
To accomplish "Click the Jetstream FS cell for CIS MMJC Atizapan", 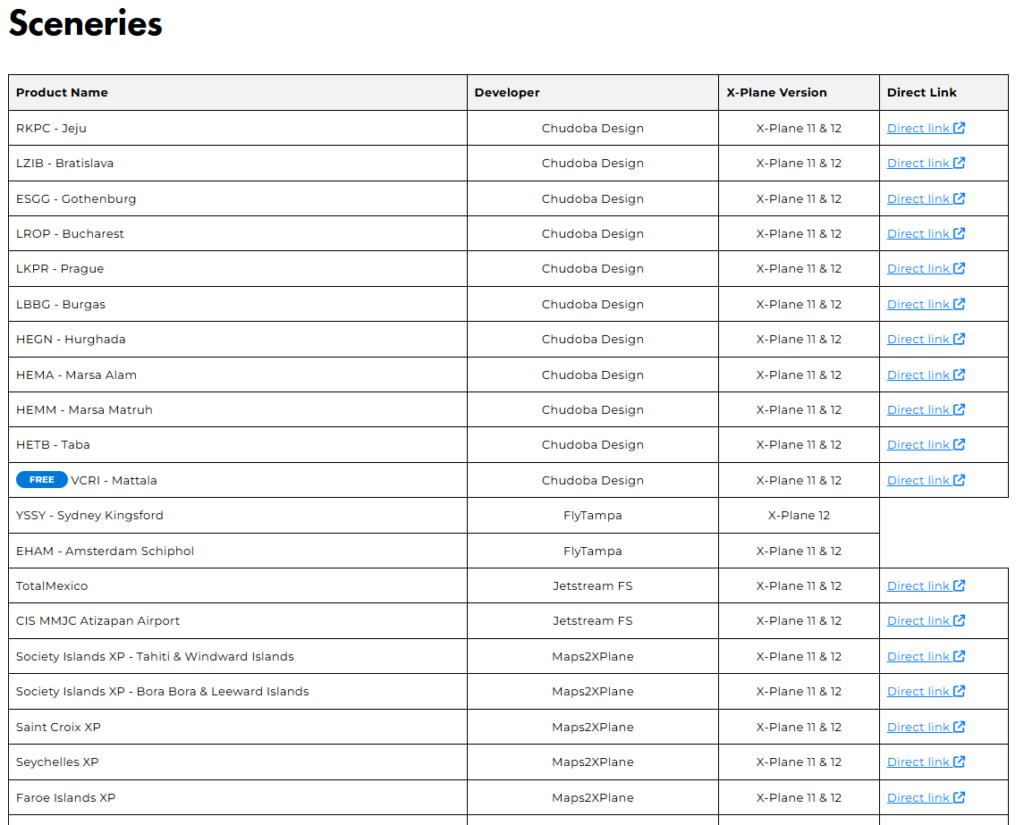I will 592,621.
